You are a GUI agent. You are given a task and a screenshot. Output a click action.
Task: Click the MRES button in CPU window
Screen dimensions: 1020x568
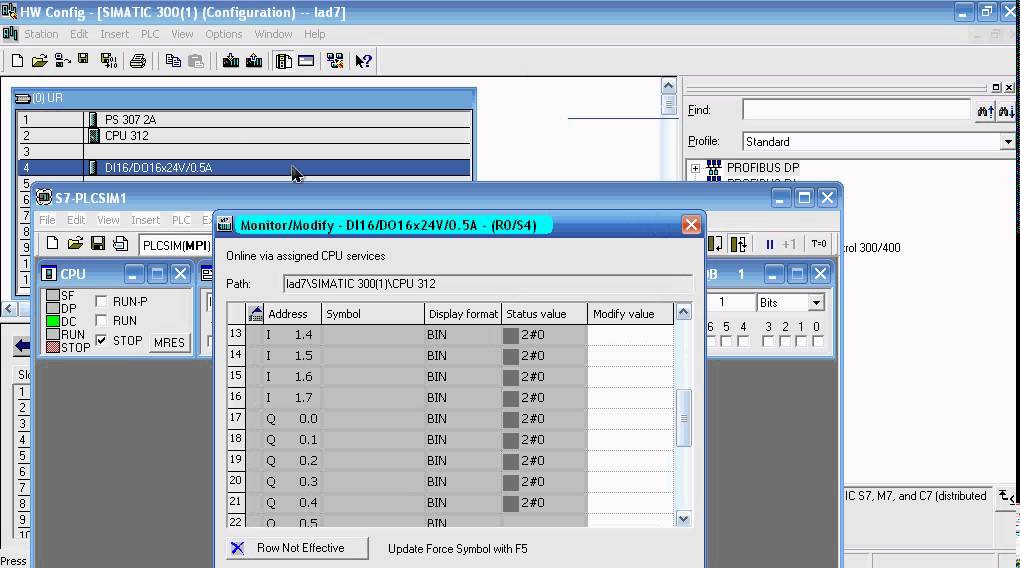click(169, 342)
